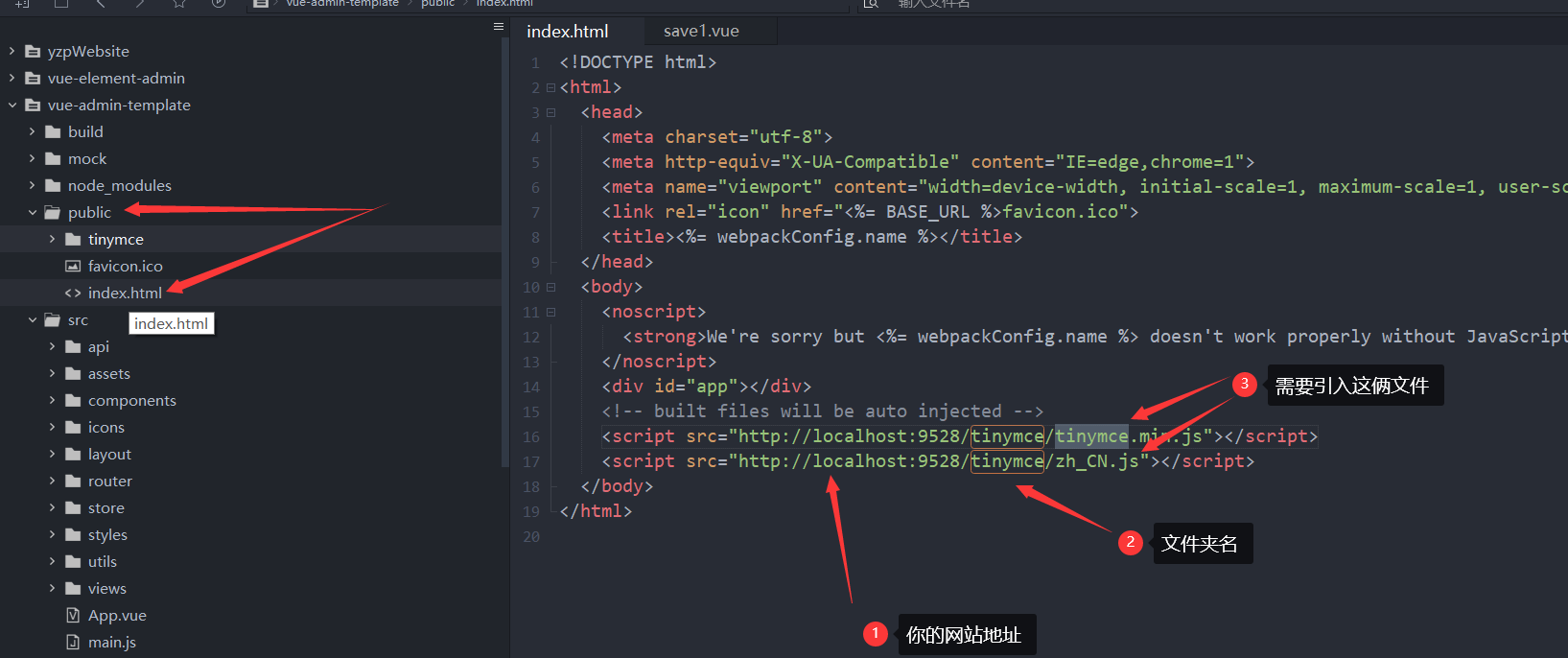1568x658 pixels.
Task: Expand the store folder chevron
Action: 52,507
